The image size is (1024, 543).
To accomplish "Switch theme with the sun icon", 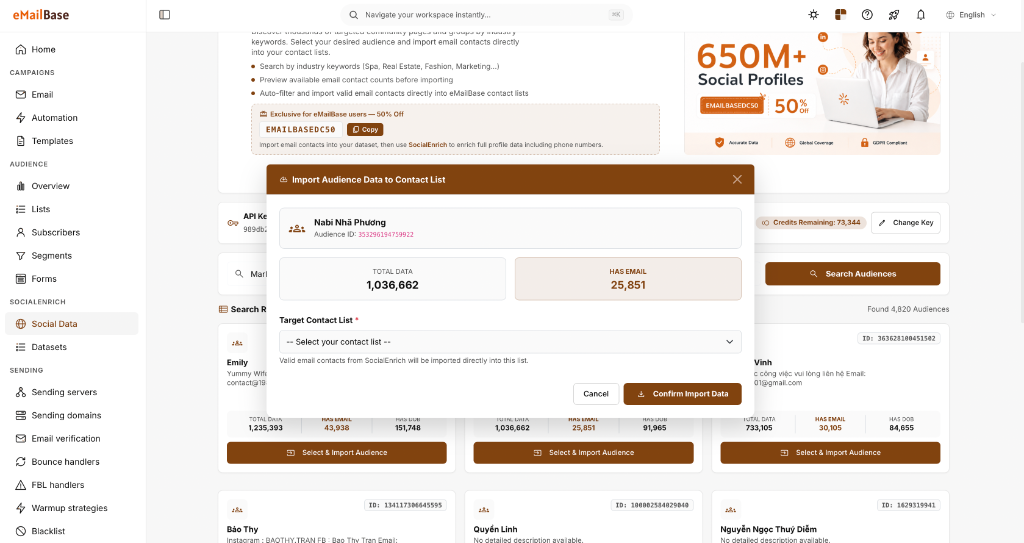I will coord(813,14).
